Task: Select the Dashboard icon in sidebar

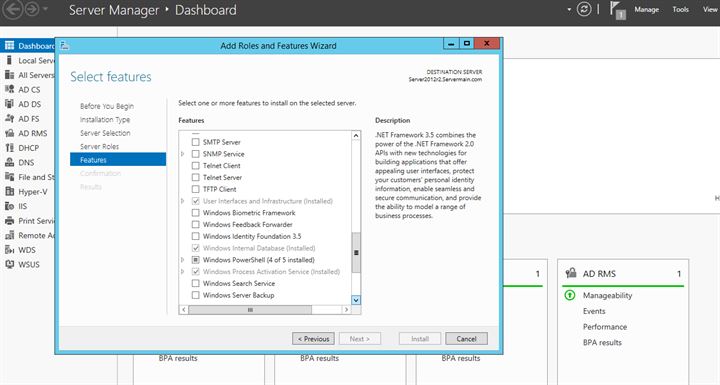Action: point(9,45)
